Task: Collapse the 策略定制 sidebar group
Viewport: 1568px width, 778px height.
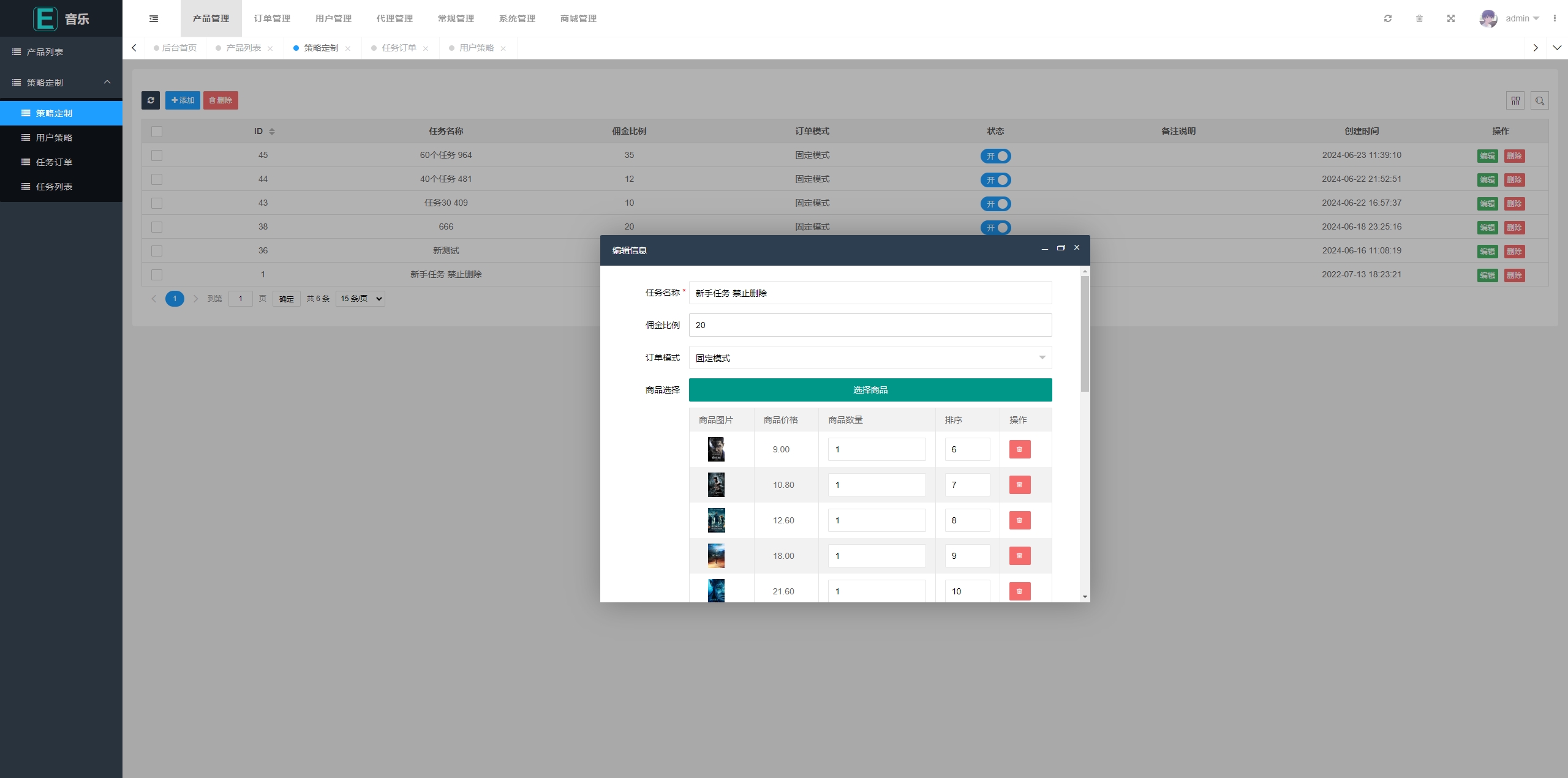Action: [61, 83]
